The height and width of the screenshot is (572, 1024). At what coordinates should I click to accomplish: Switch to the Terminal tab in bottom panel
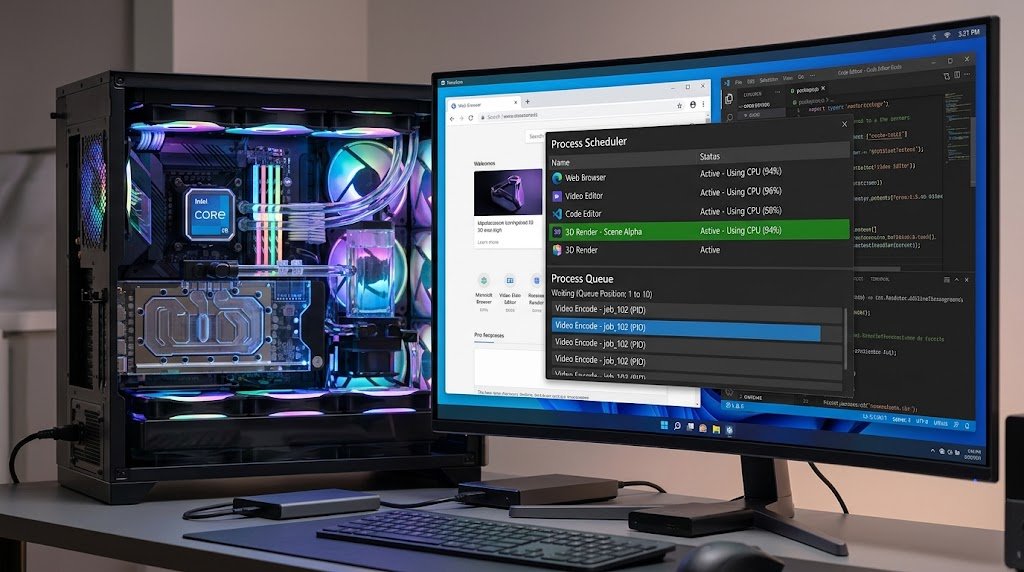[880, 279]
